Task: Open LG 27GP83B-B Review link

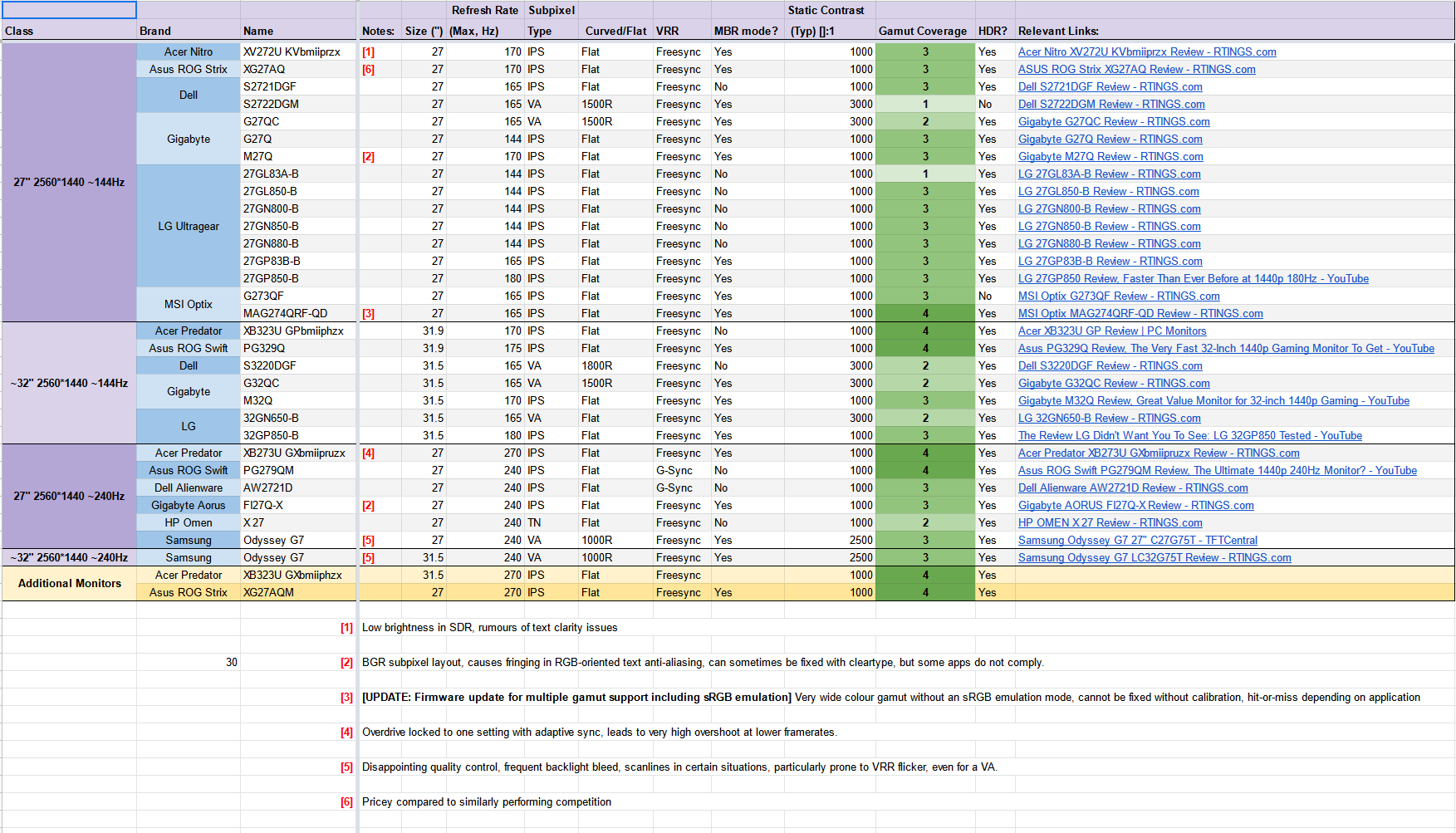Action: 1110,261
